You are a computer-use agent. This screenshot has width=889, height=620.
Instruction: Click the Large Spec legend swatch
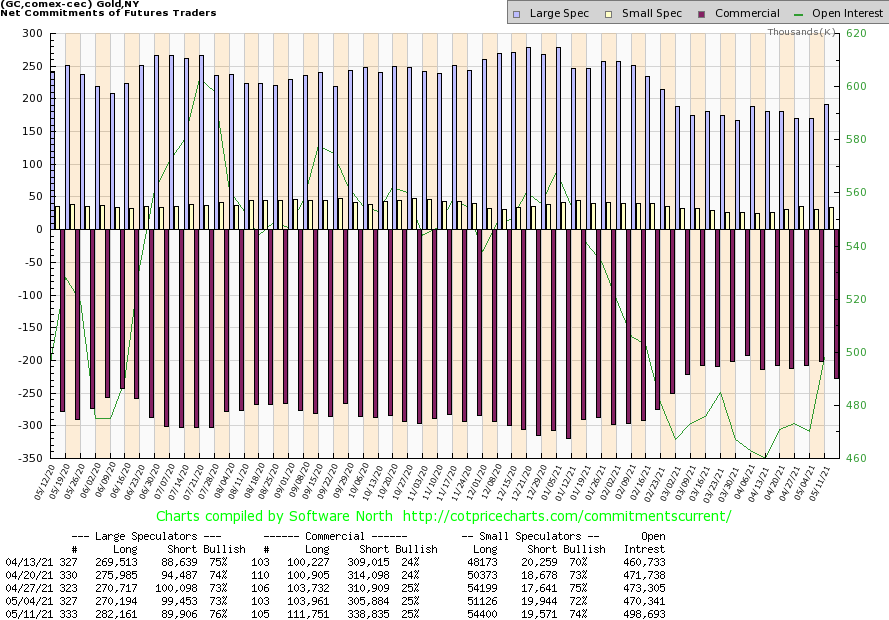click(x=516, y=14)
